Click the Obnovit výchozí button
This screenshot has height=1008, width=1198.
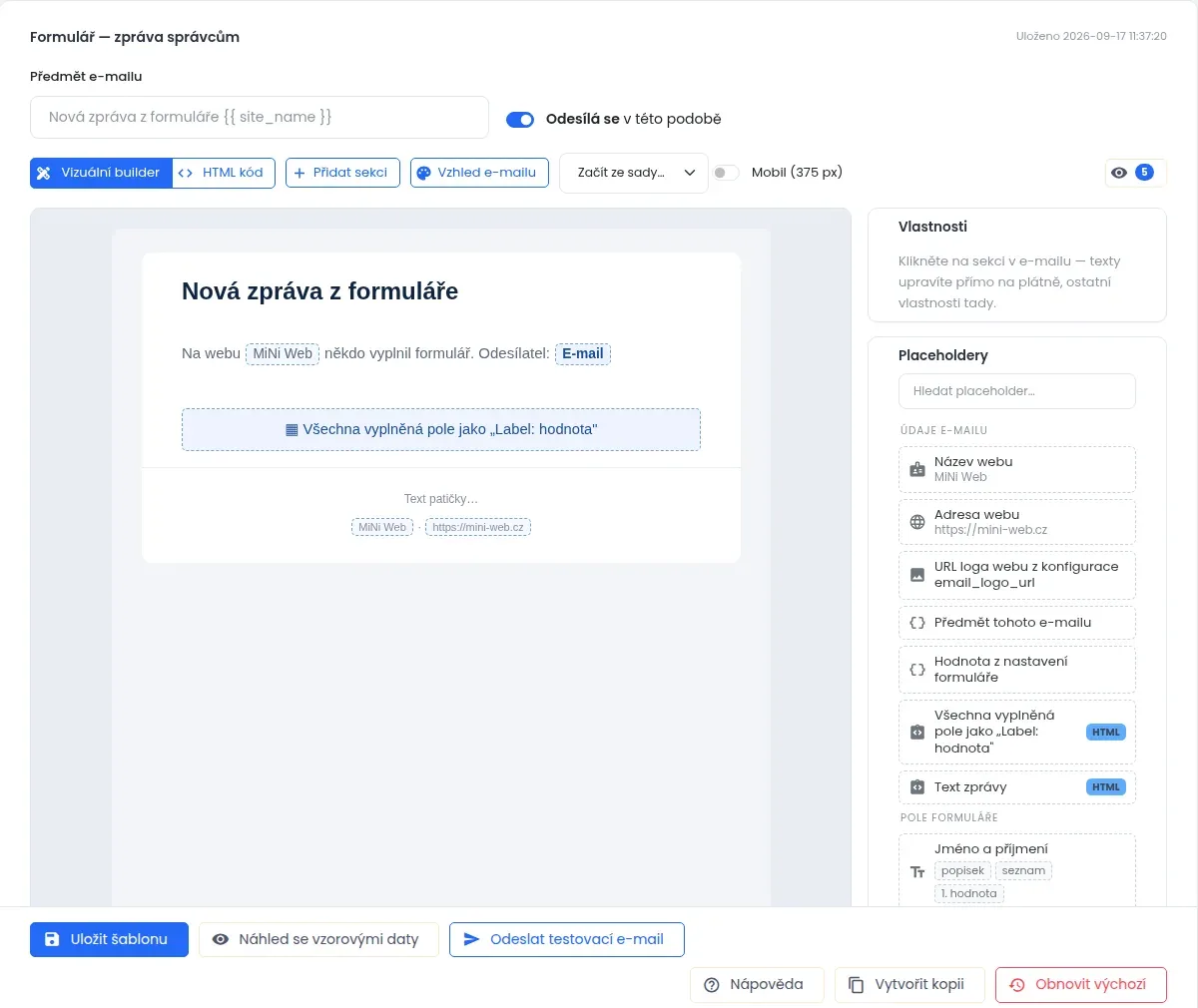point(1080,985)
